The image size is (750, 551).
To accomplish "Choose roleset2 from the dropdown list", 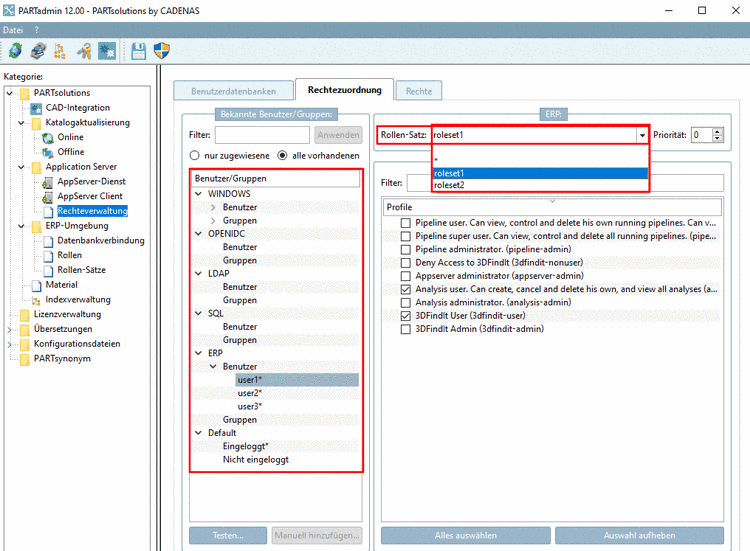I will pos(540,185).
